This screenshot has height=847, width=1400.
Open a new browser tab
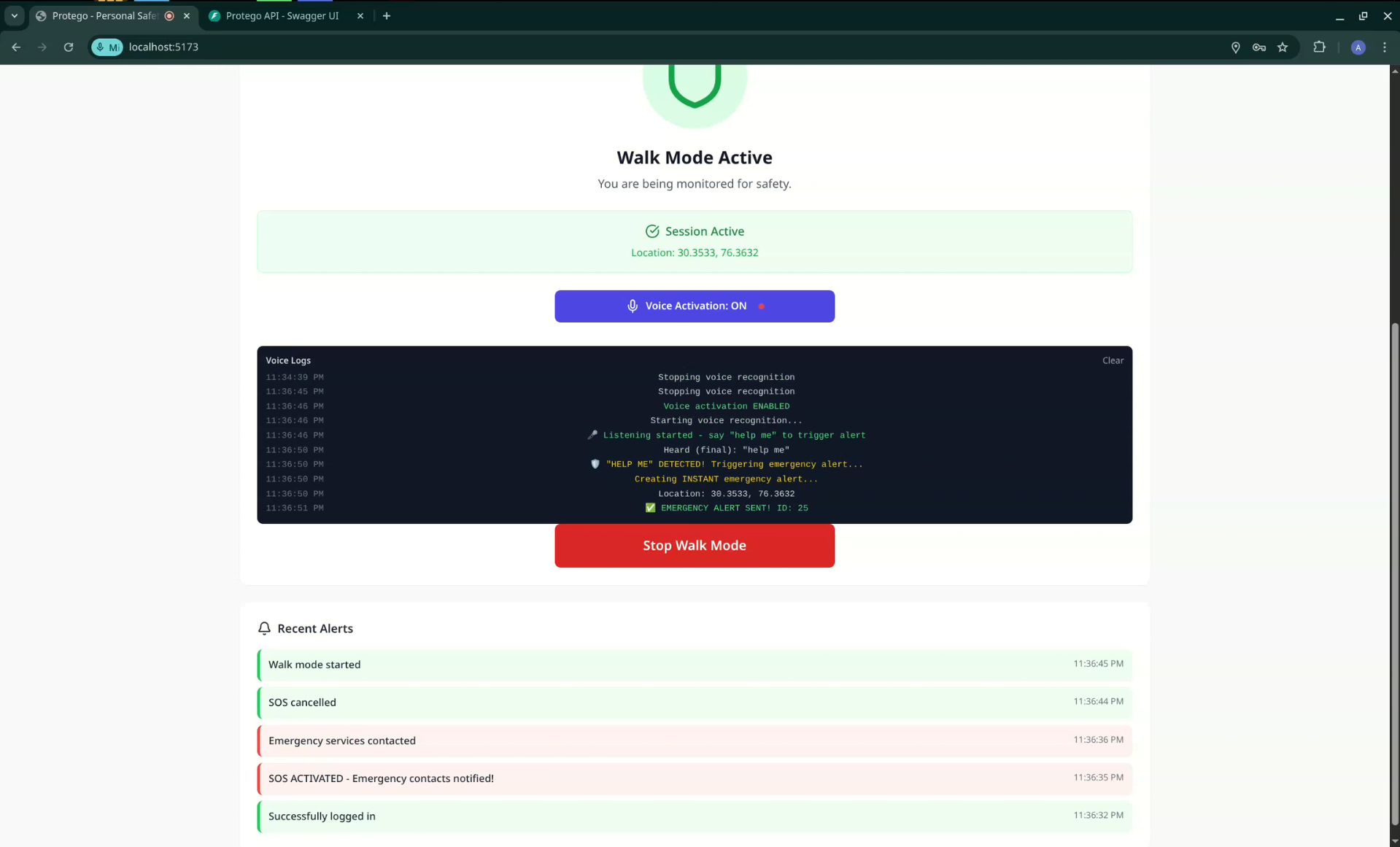[x=387, y=16]
